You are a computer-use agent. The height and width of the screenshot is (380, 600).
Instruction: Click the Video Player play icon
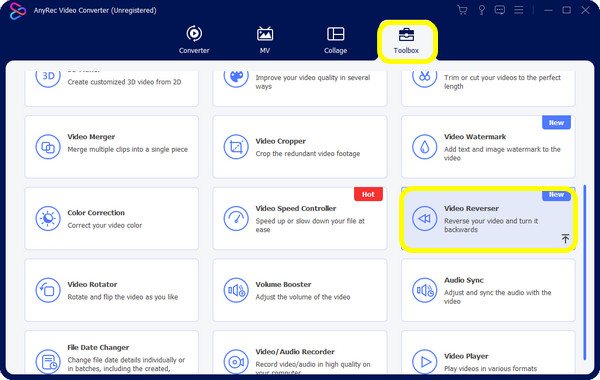[424, 362]
